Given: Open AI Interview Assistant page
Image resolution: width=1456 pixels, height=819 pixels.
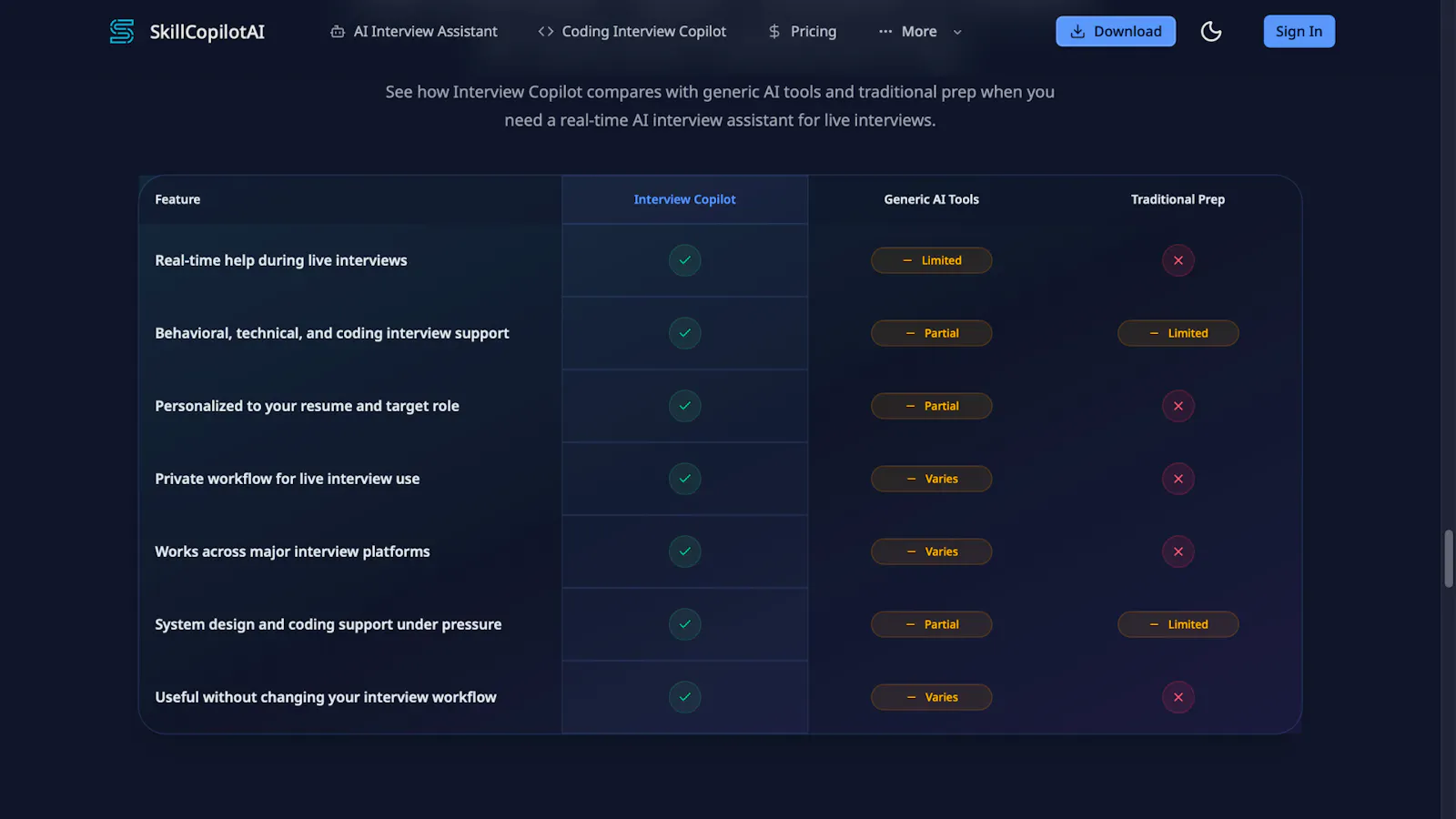Looking at the screenshot, I should tap(413, 31).
